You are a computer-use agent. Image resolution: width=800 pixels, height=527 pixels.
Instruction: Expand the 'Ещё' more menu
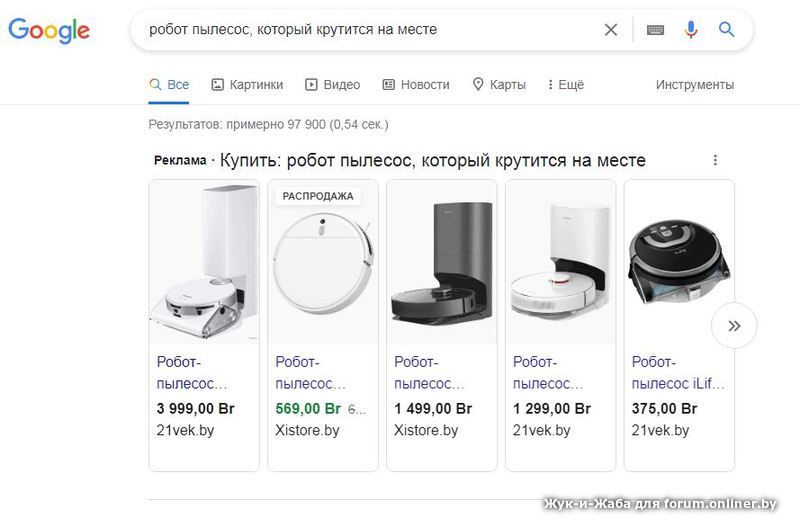[x=566, y=85]
